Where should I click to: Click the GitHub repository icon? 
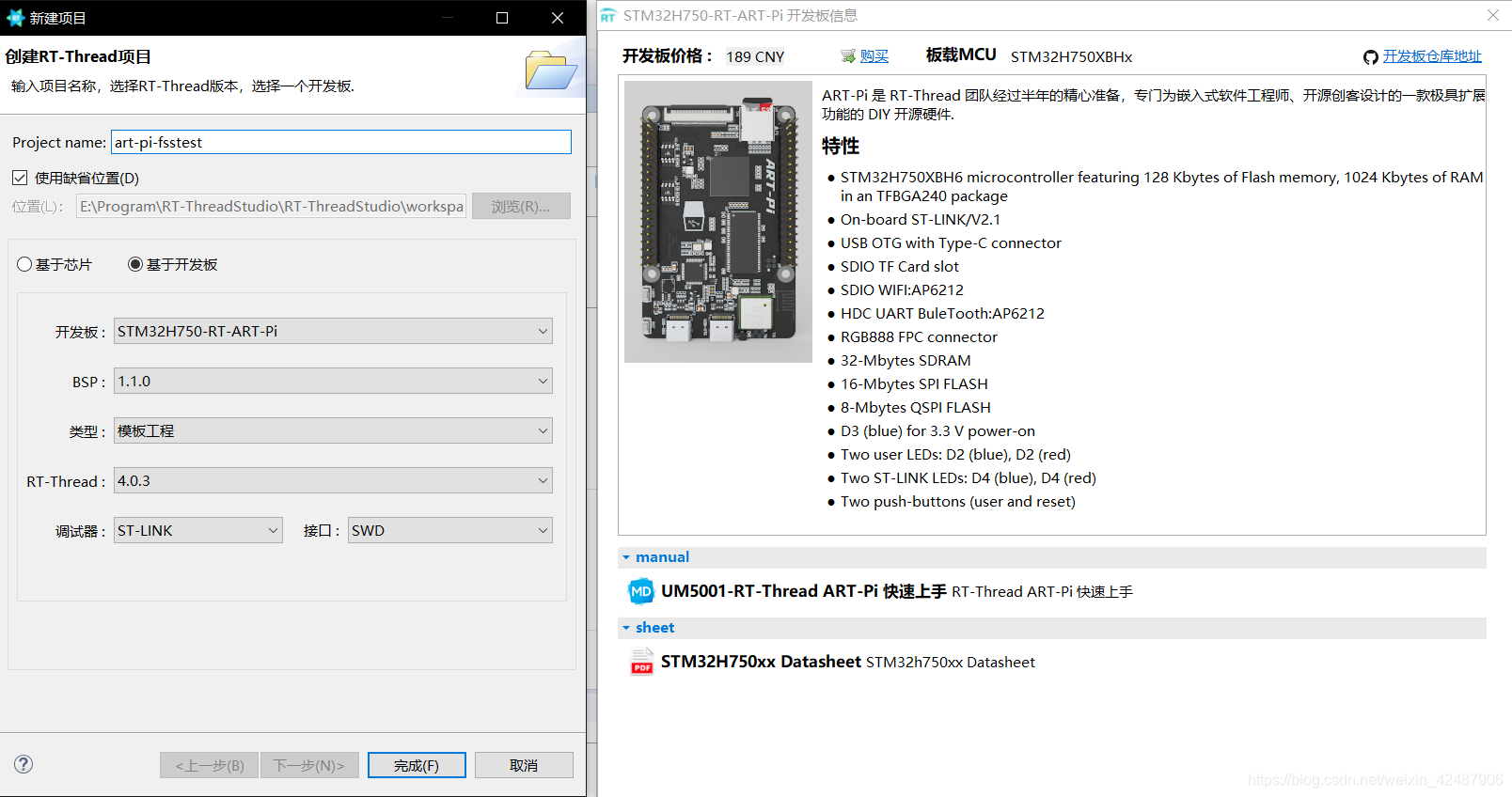click(1371, 57)
